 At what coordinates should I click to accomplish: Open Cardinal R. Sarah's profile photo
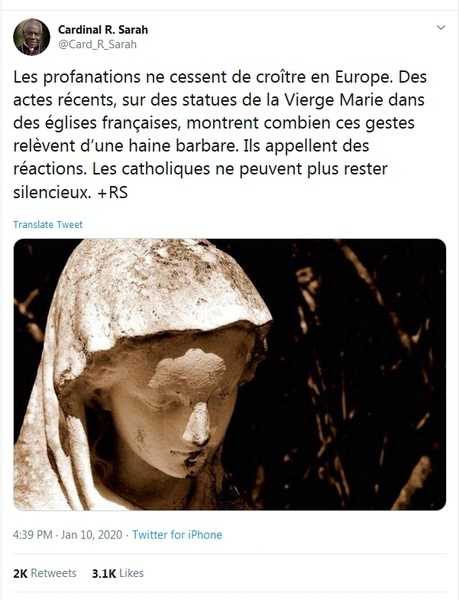click(x=32, y=37)
